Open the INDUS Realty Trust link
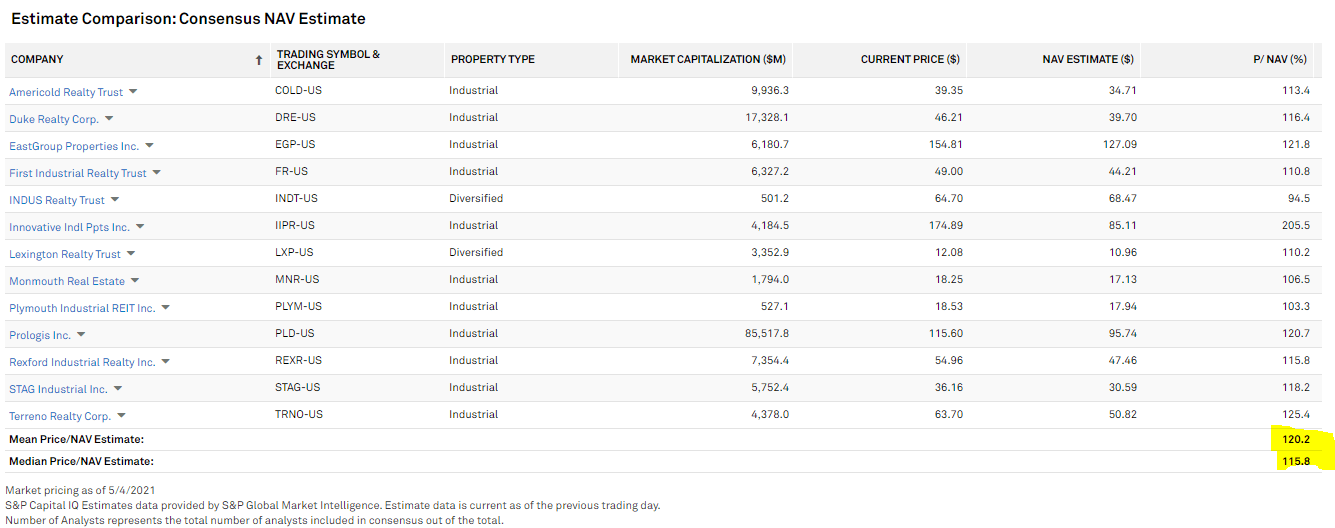Screen dimensions: 1335x528 coord(57,200)
